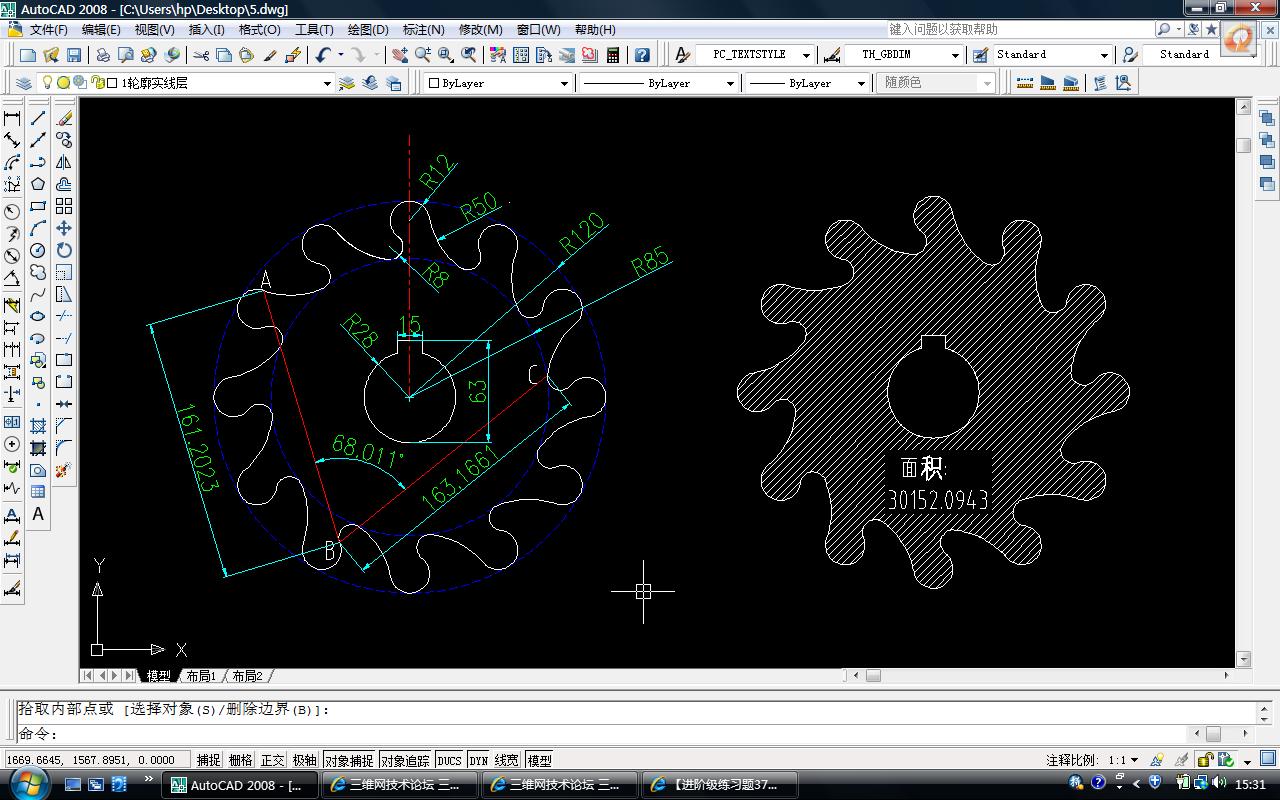Open the Windows Start orb
The image size is (1280, 800).
[x=30, y=784]
